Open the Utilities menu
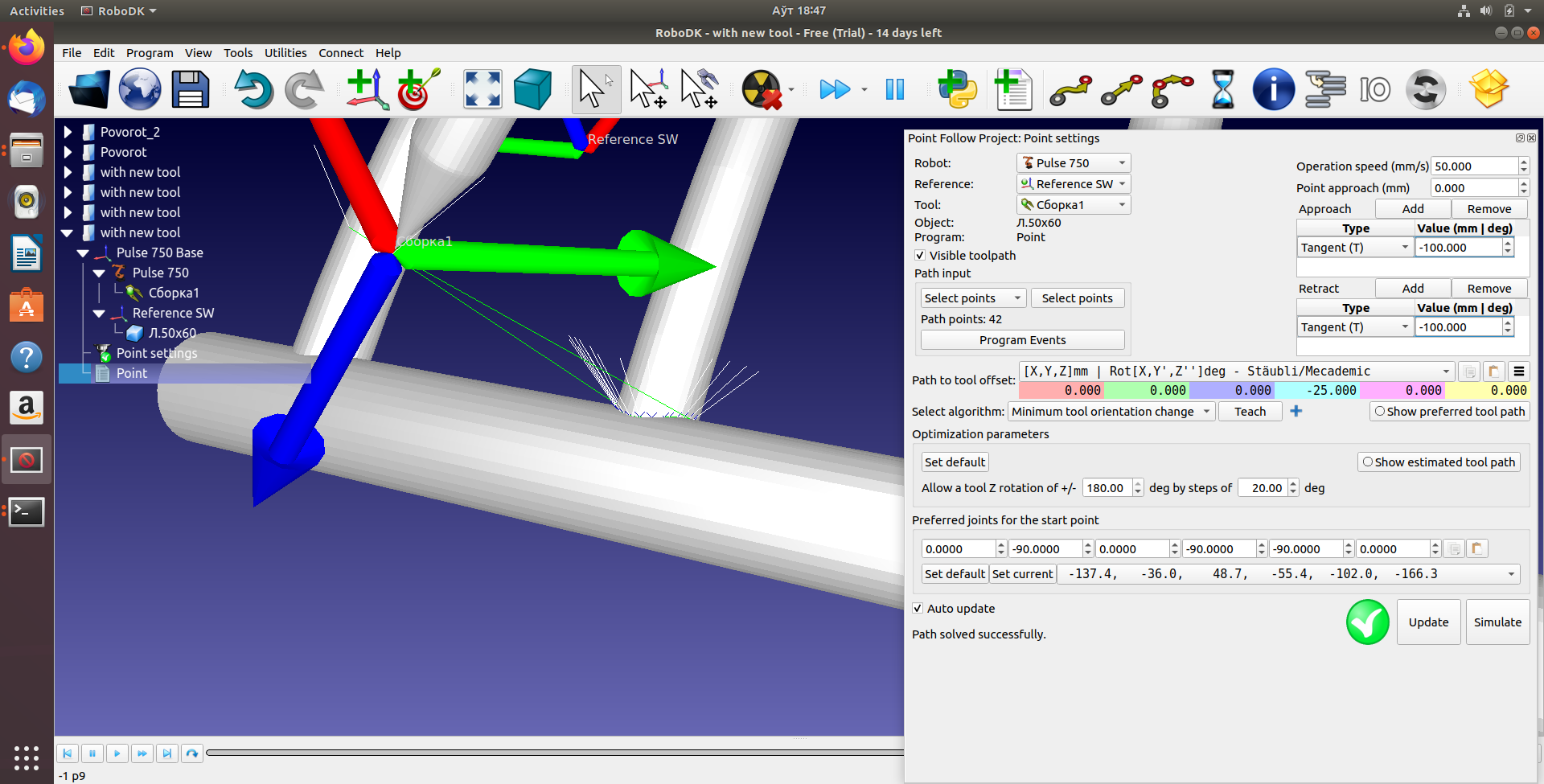The width and height of the screenshot is (1544, 784). pyautogui.click(x=285, y=53)
